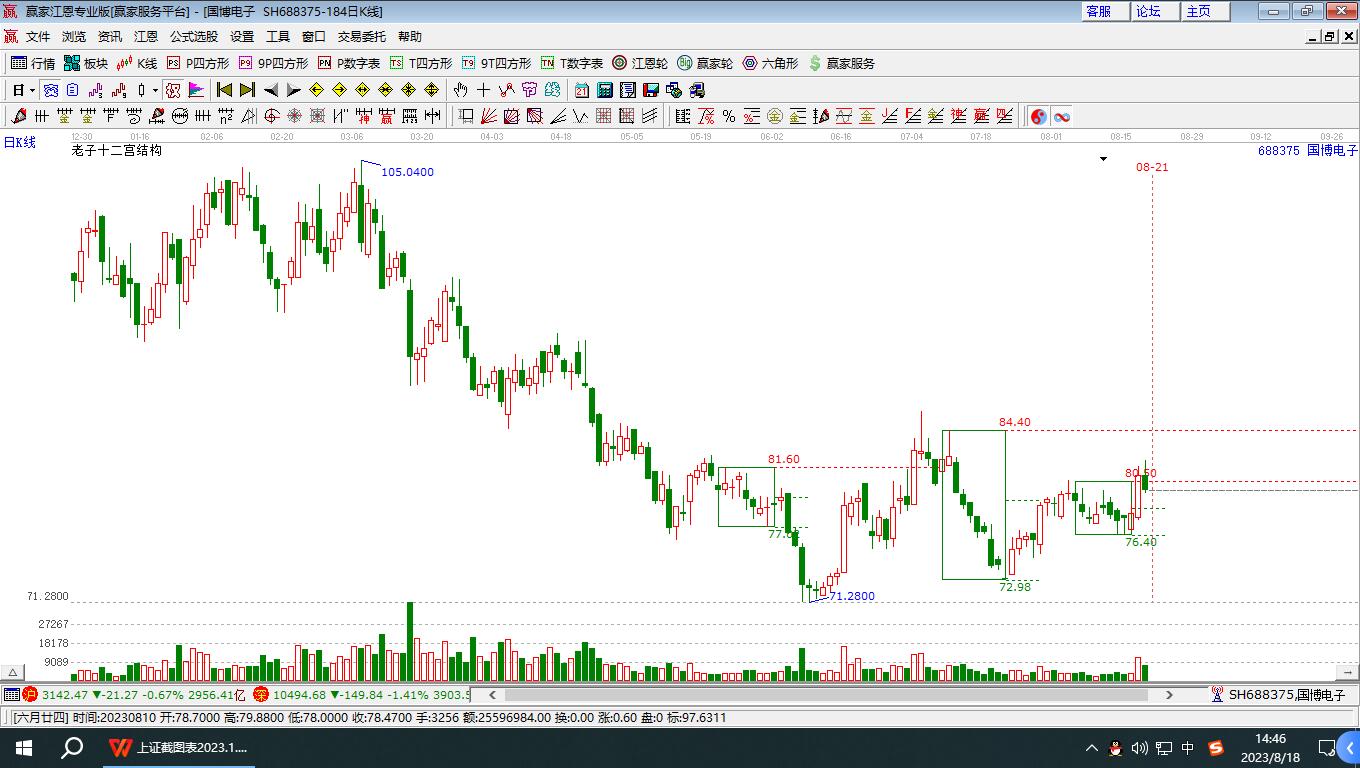Select the compass target circle tool
The width and height of the screenshot is (1360, 768).
coord(272,117)
